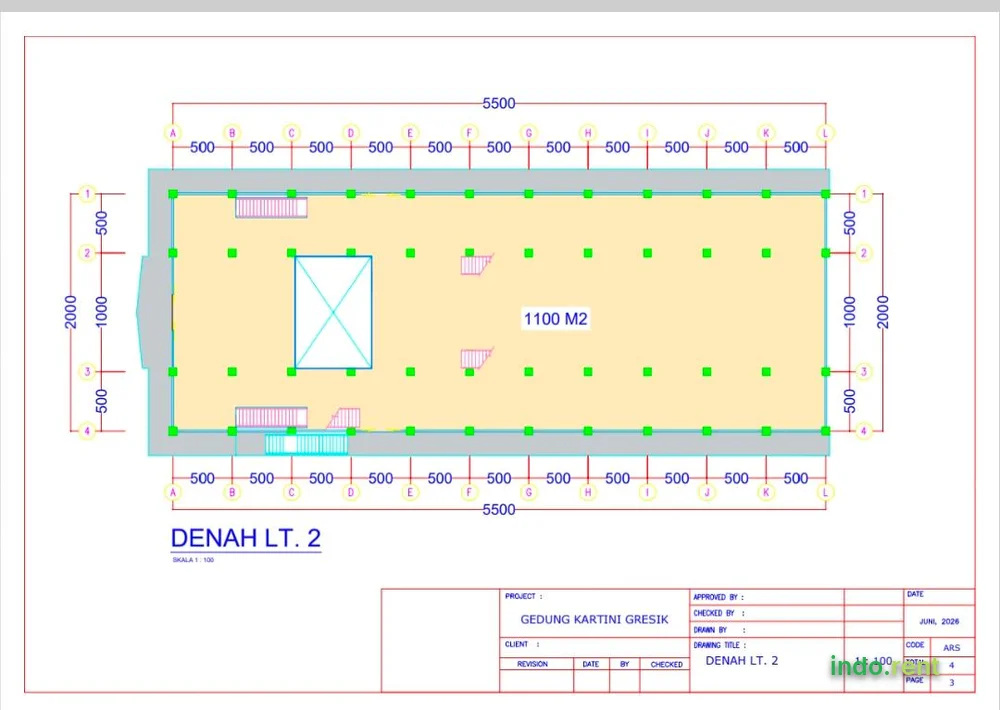Select grid bubble "3" right of the plan

click(x=864, y=372)
